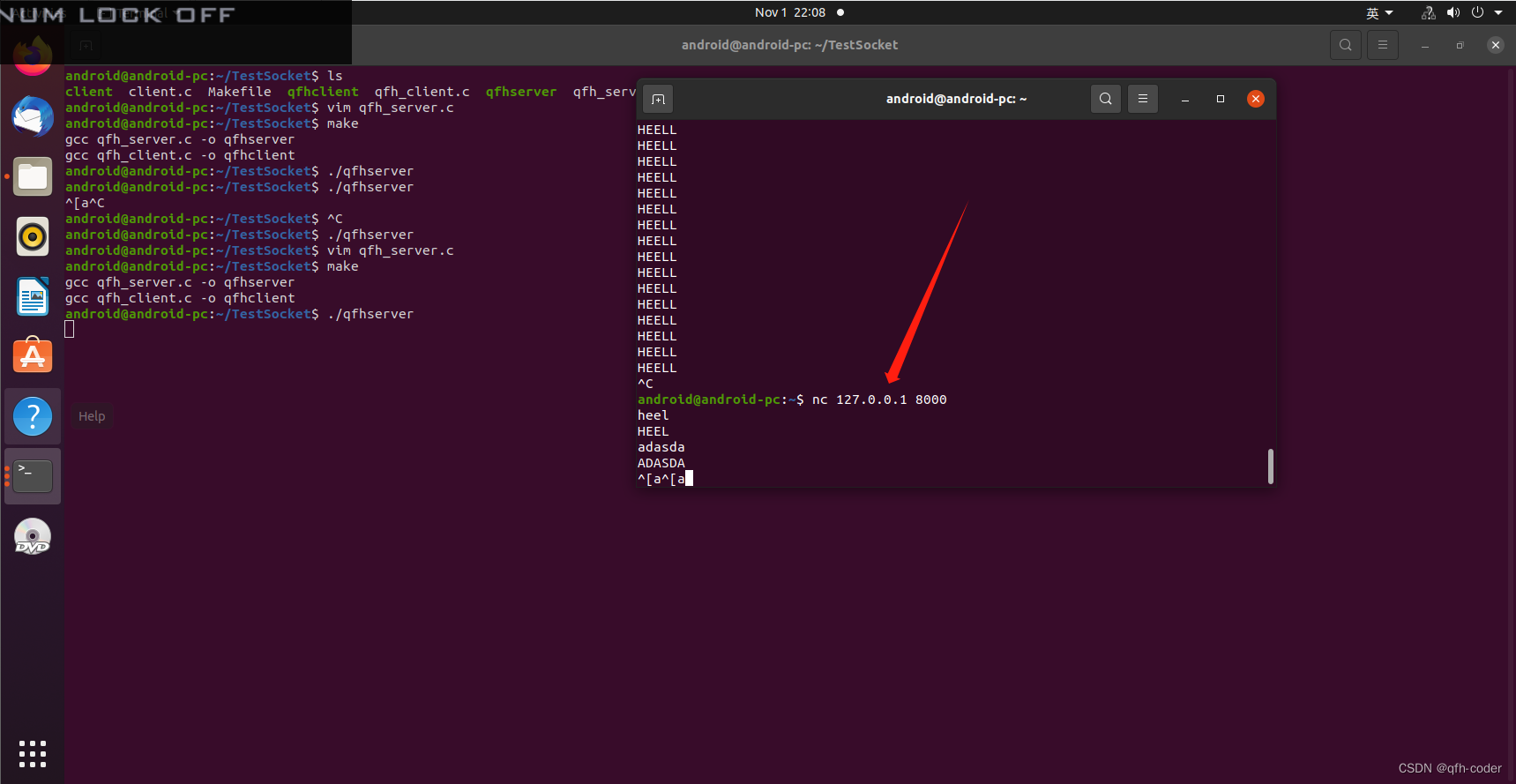
Task: Open the clock showing Nov 1 22:08
Action: coord(790,12)
